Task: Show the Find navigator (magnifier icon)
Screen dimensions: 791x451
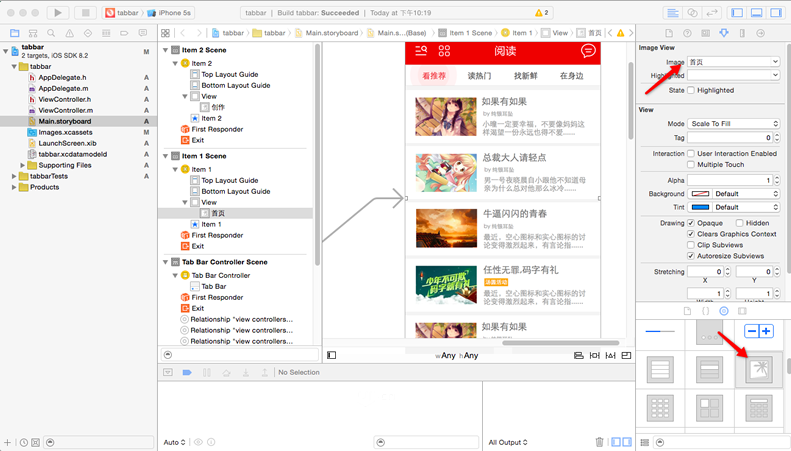Action: (x=48, y=33)
